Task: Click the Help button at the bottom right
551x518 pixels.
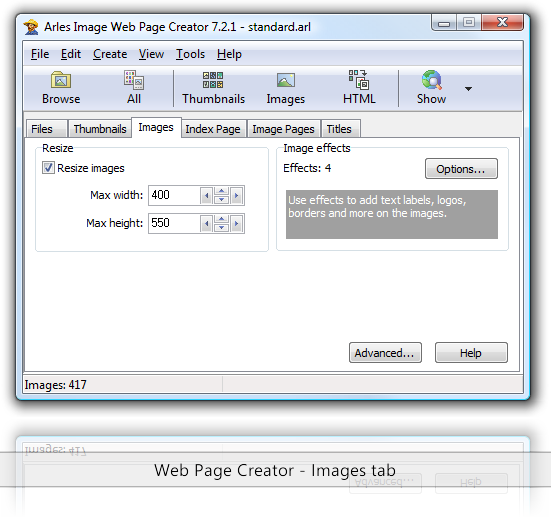Action: click(x=471, y=352)
